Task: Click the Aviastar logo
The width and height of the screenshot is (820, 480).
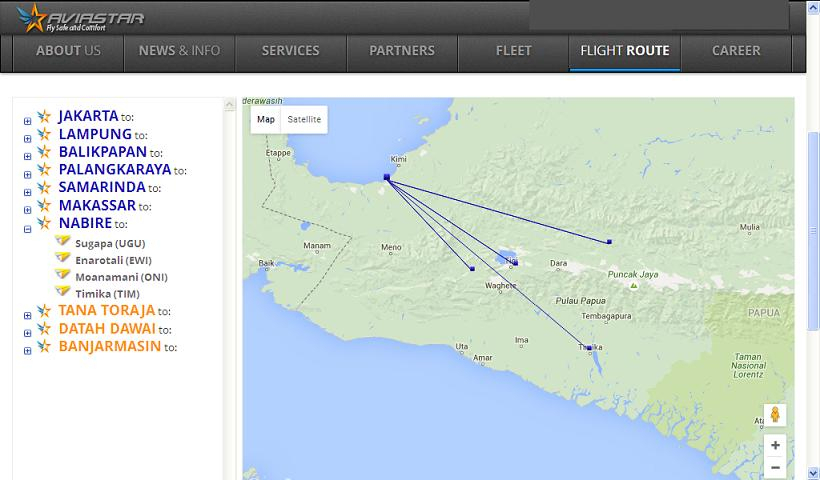Action: (x=80, y=18)
